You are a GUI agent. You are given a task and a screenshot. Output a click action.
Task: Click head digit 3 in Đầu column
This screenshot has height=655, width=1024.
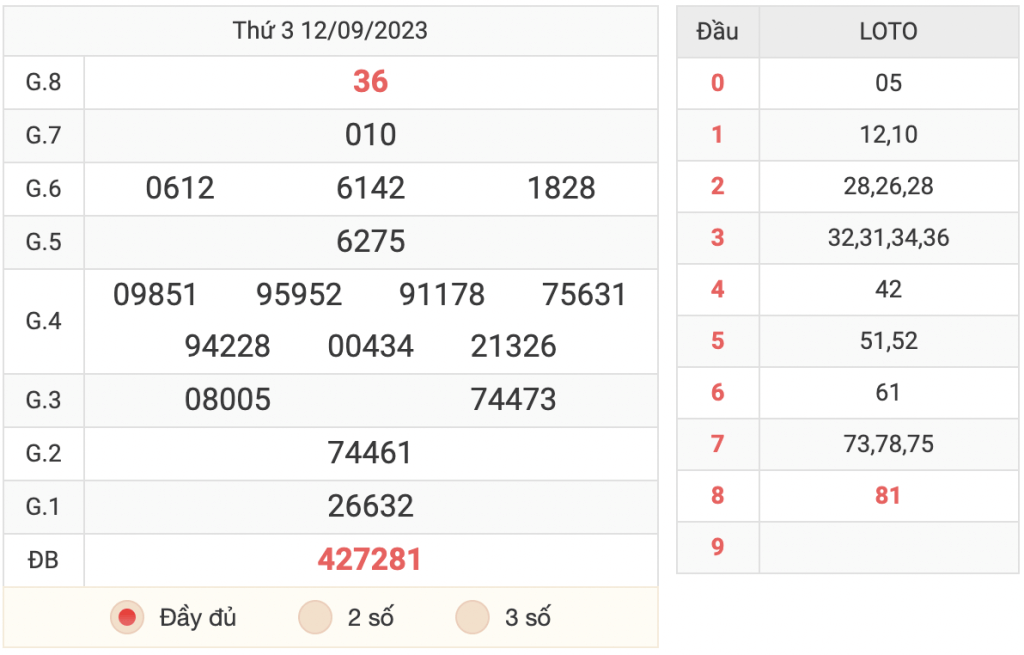coord(717,238)
